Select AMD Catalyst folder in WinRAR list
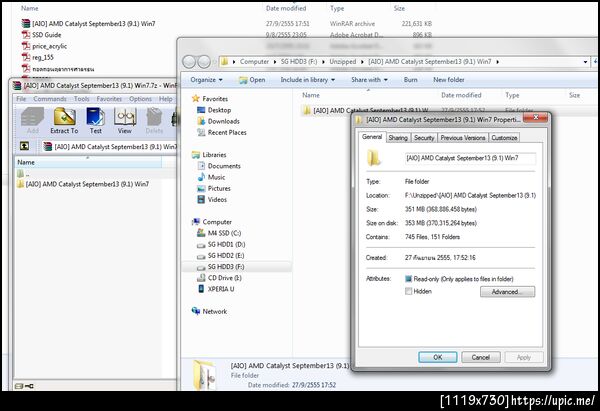Screen dimensions: 600x411 83,184
